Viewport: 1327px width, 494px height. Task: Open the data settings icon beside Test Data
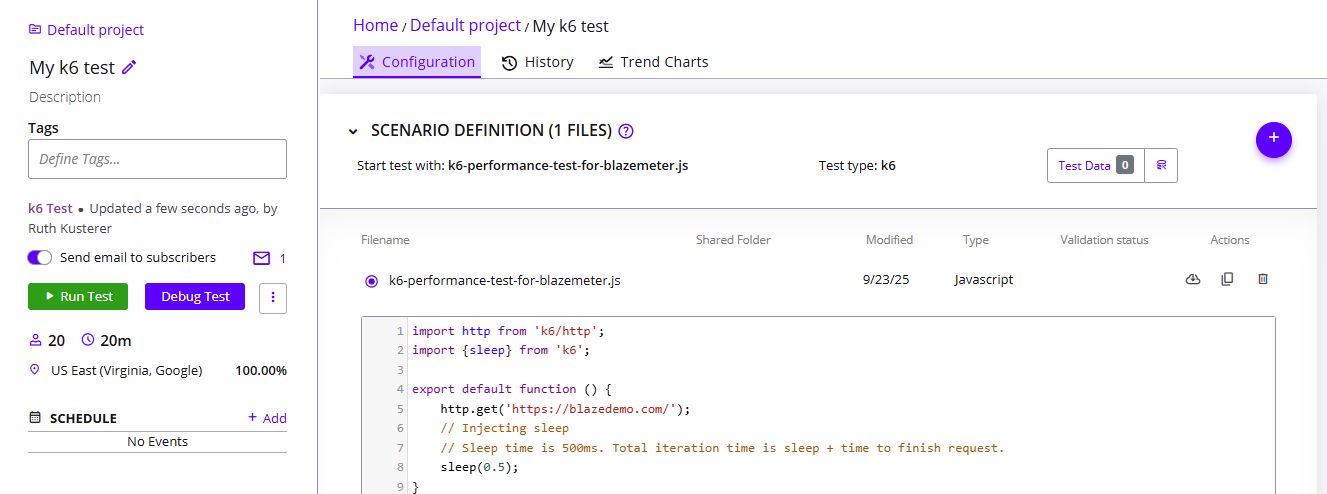[x=1161, y=166]
